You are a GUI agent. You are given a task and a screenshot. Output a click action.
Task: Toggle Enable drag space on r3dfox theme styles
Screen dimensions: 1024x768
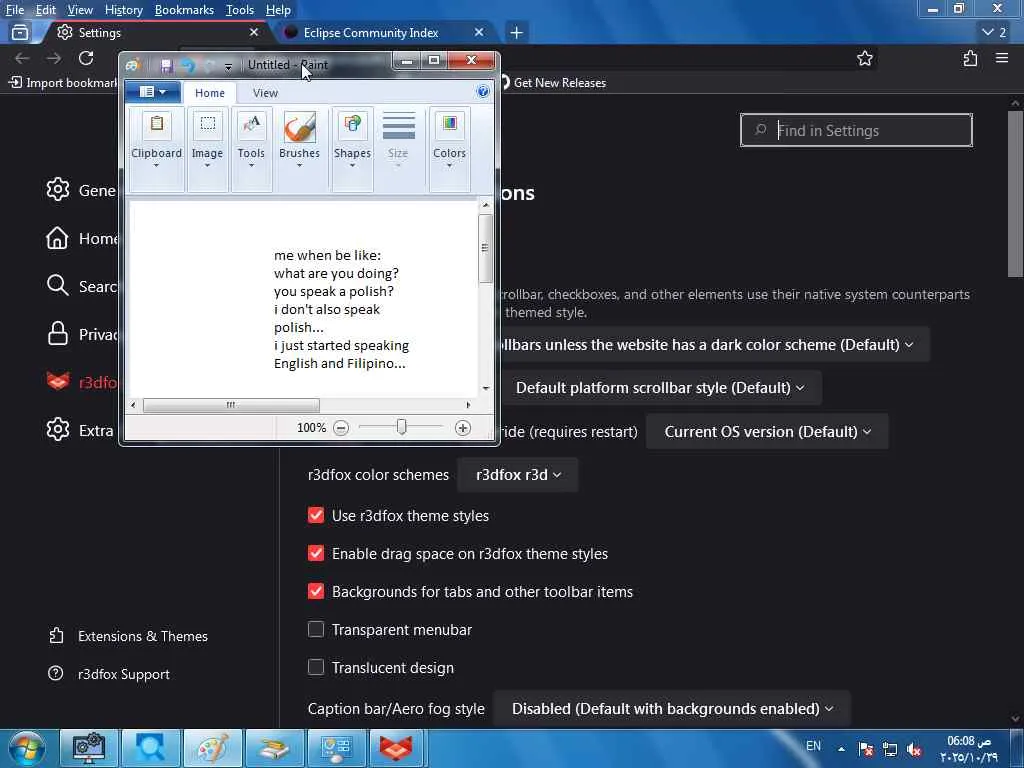pyautogui.click(x=316, y=553)
